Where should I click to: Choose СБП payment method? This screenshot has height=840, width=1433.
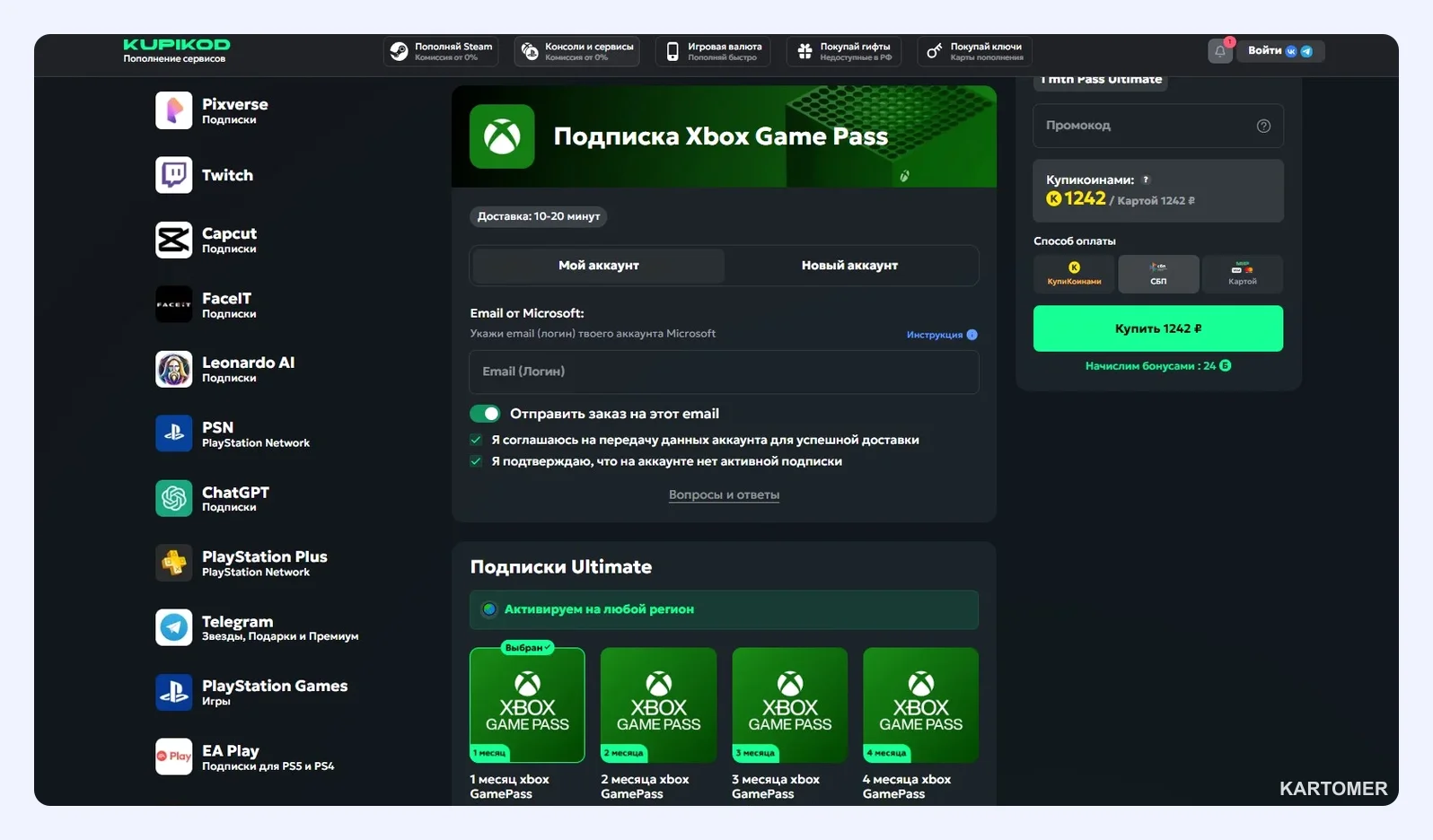1158,274
